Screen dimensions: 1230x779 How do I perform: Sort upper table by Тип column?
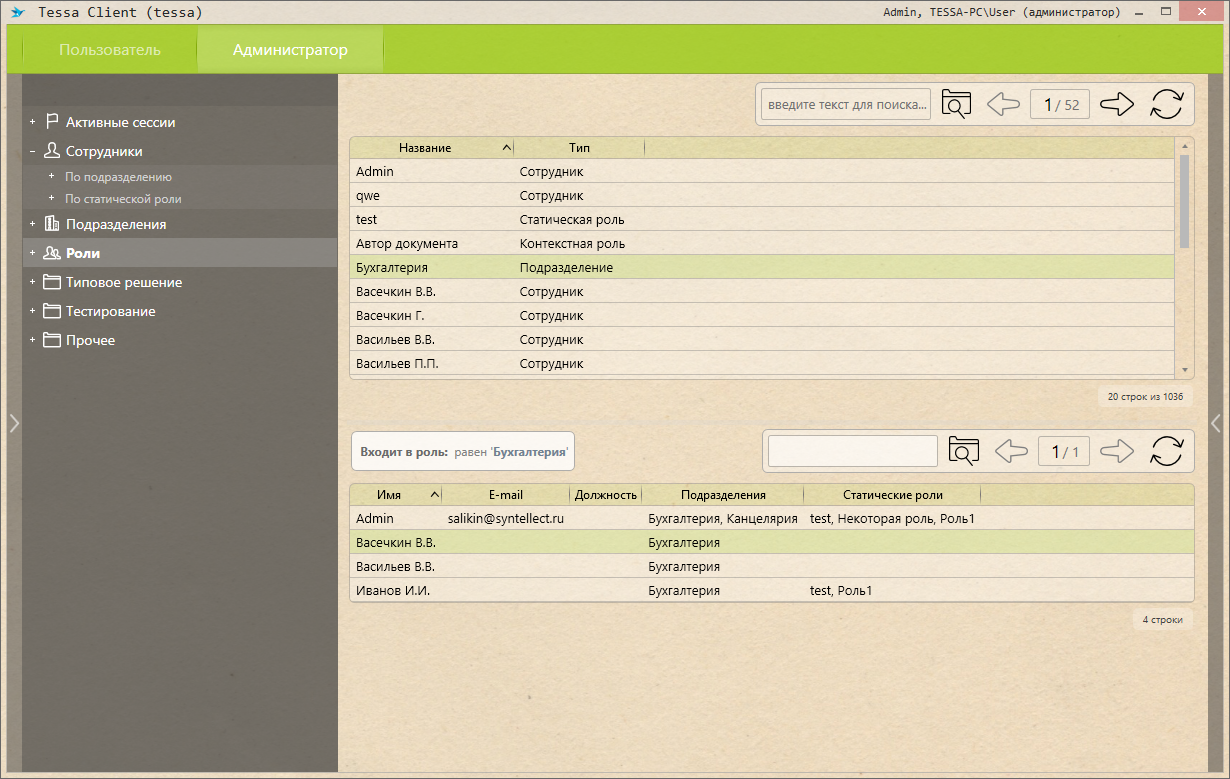tap(579, 148)
